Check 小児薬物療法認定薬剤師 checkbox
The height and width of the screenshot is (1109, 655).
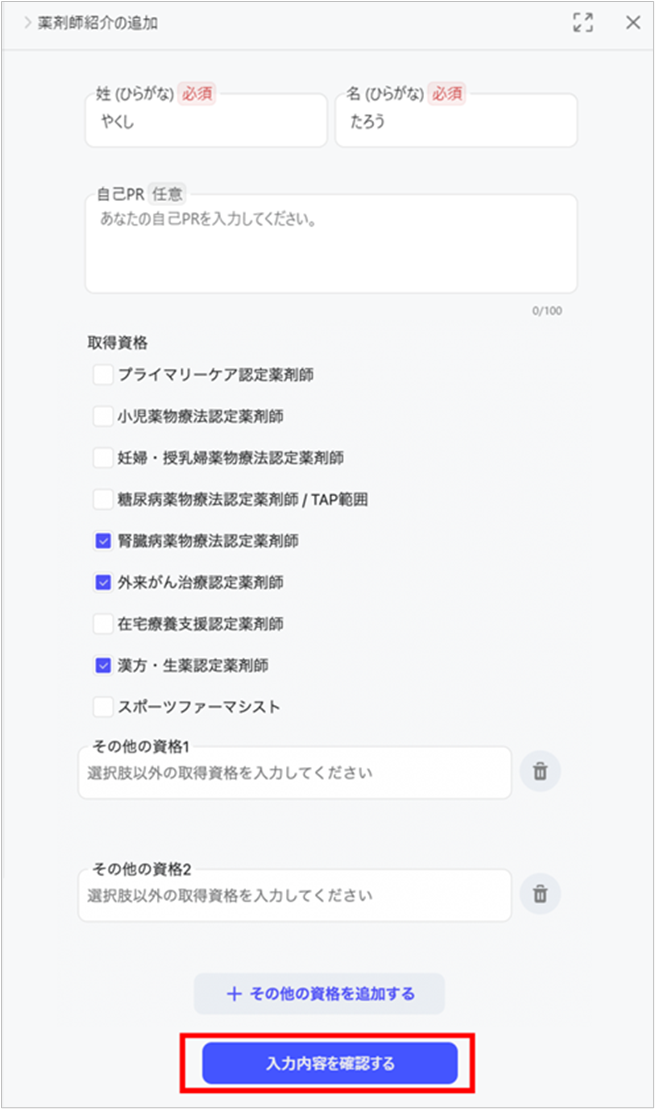pos(103,416)
